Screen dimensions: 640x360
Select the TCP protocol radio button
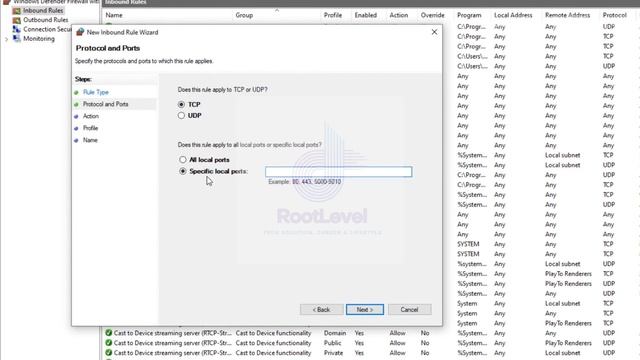tap(181, 104)
